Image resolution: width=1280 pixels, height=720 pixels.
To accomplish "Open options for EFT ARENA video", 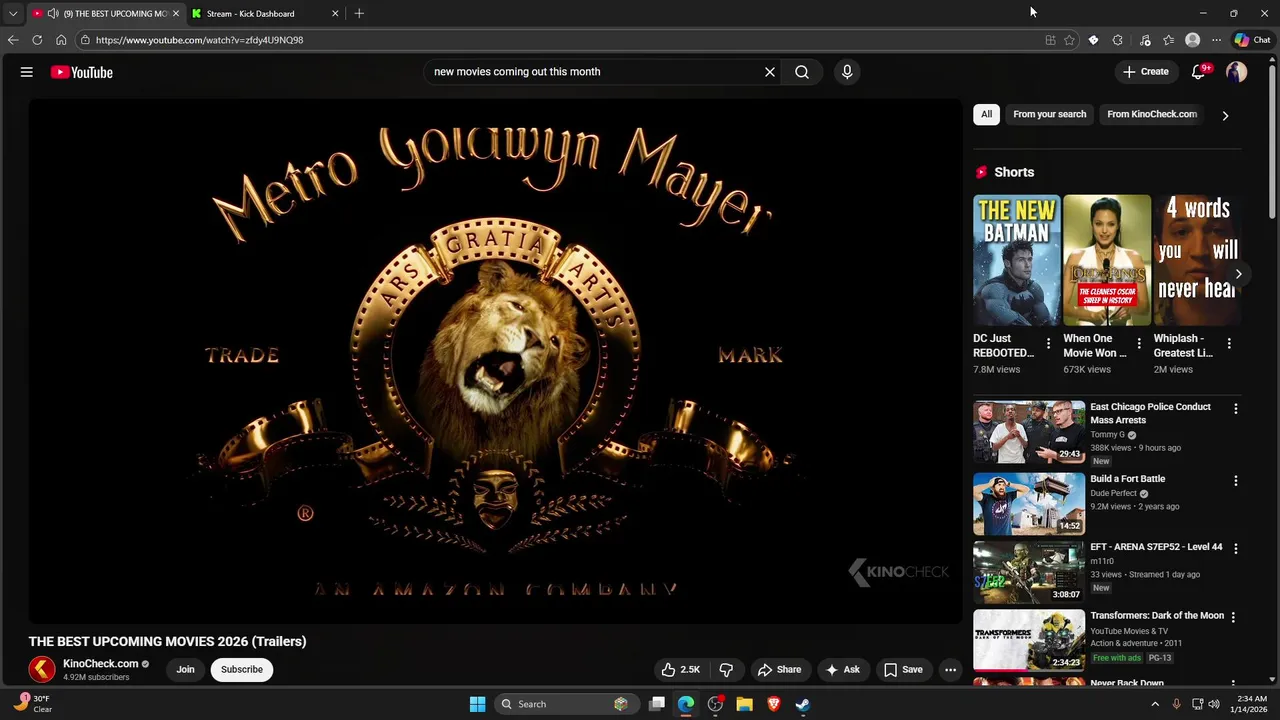I will point(1235,549).
